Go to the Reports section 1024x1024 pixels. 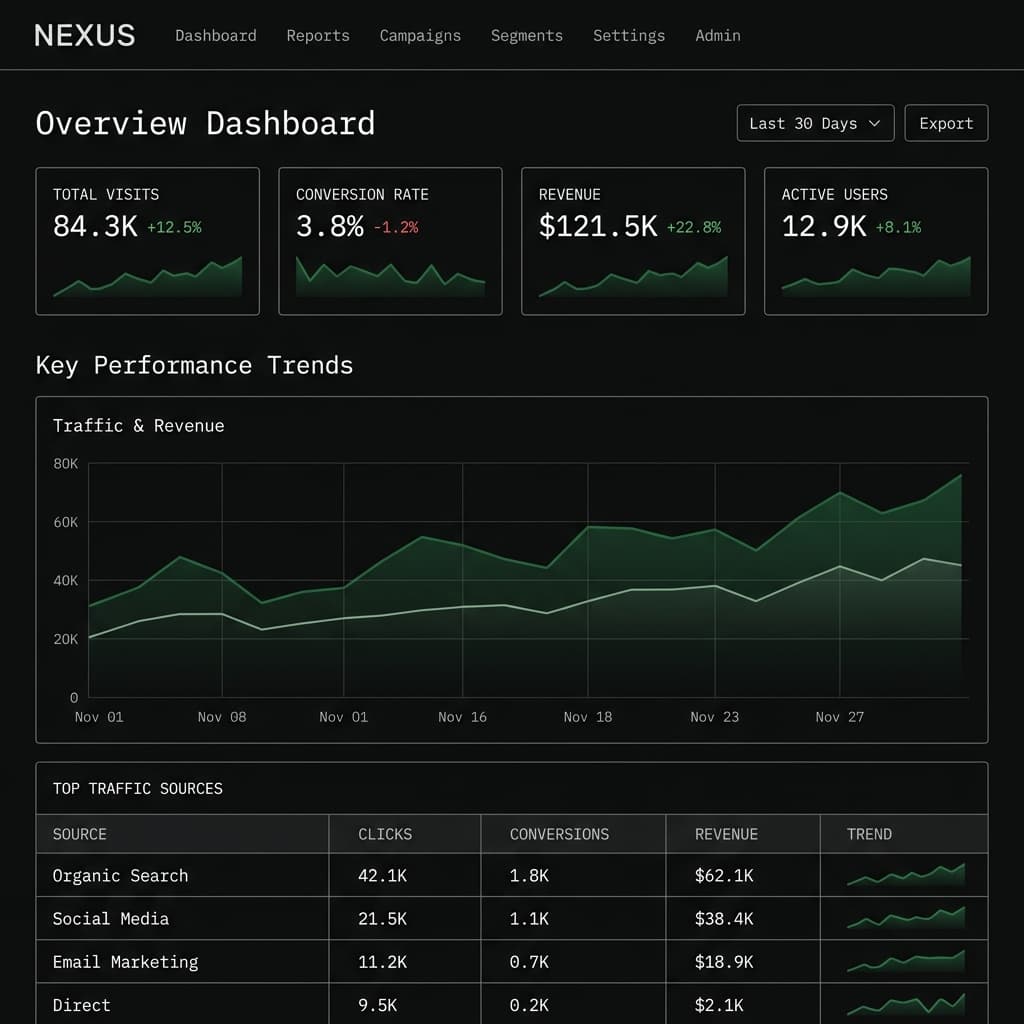[x=318, y=36]
